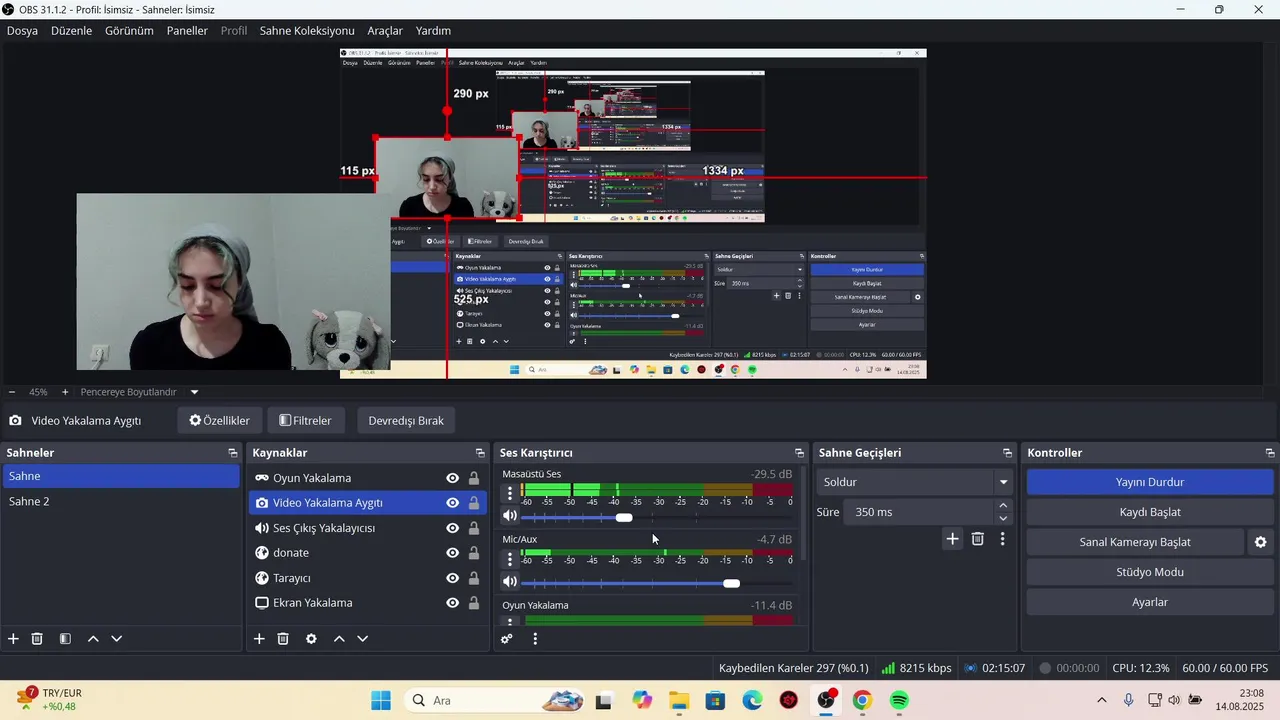Open Spotify from the taskbar
Viewport: 1280px width, 720px height.
point(899,700)
